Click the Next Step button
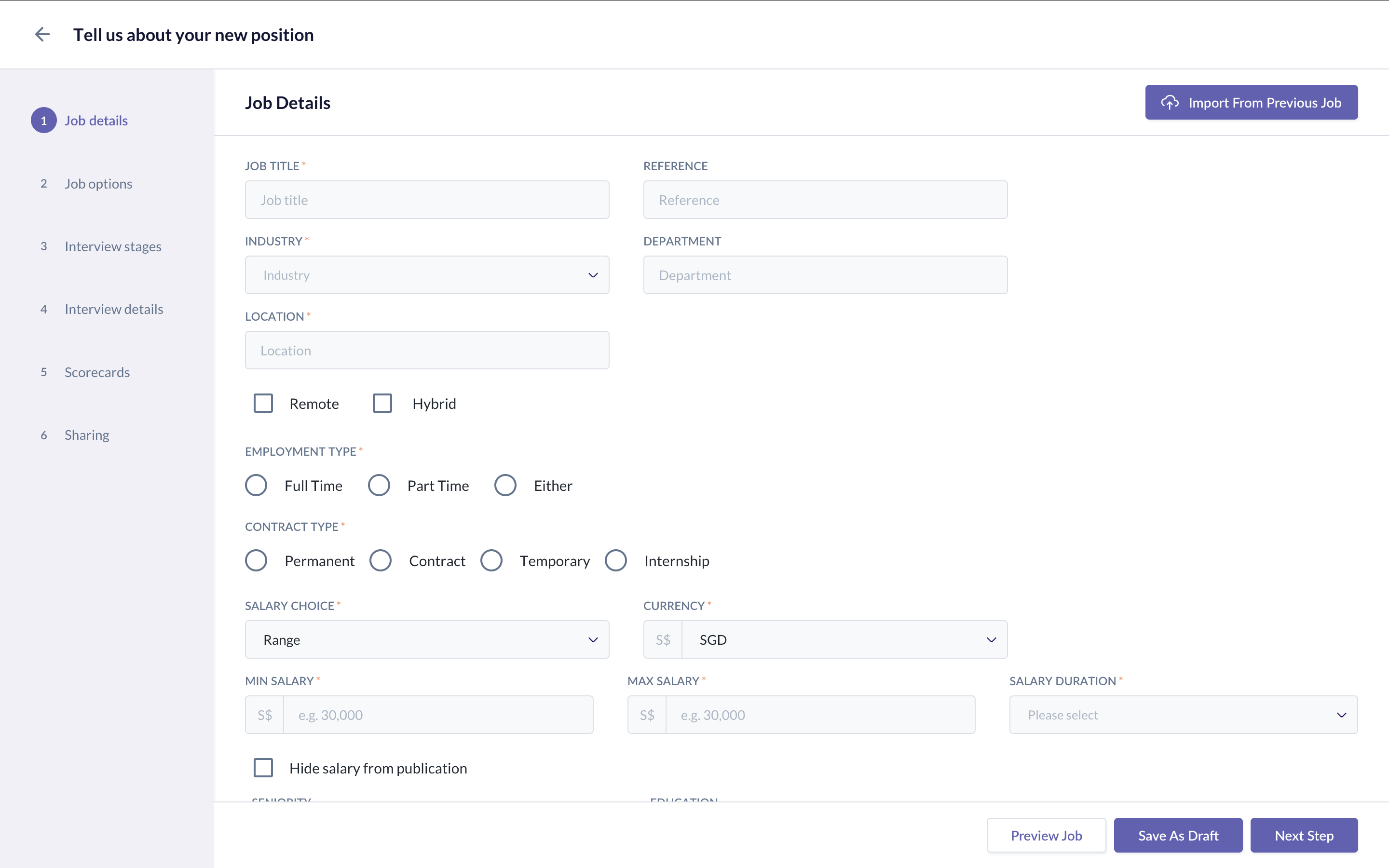This screenshot has width=1389, height=868. 1304,835
